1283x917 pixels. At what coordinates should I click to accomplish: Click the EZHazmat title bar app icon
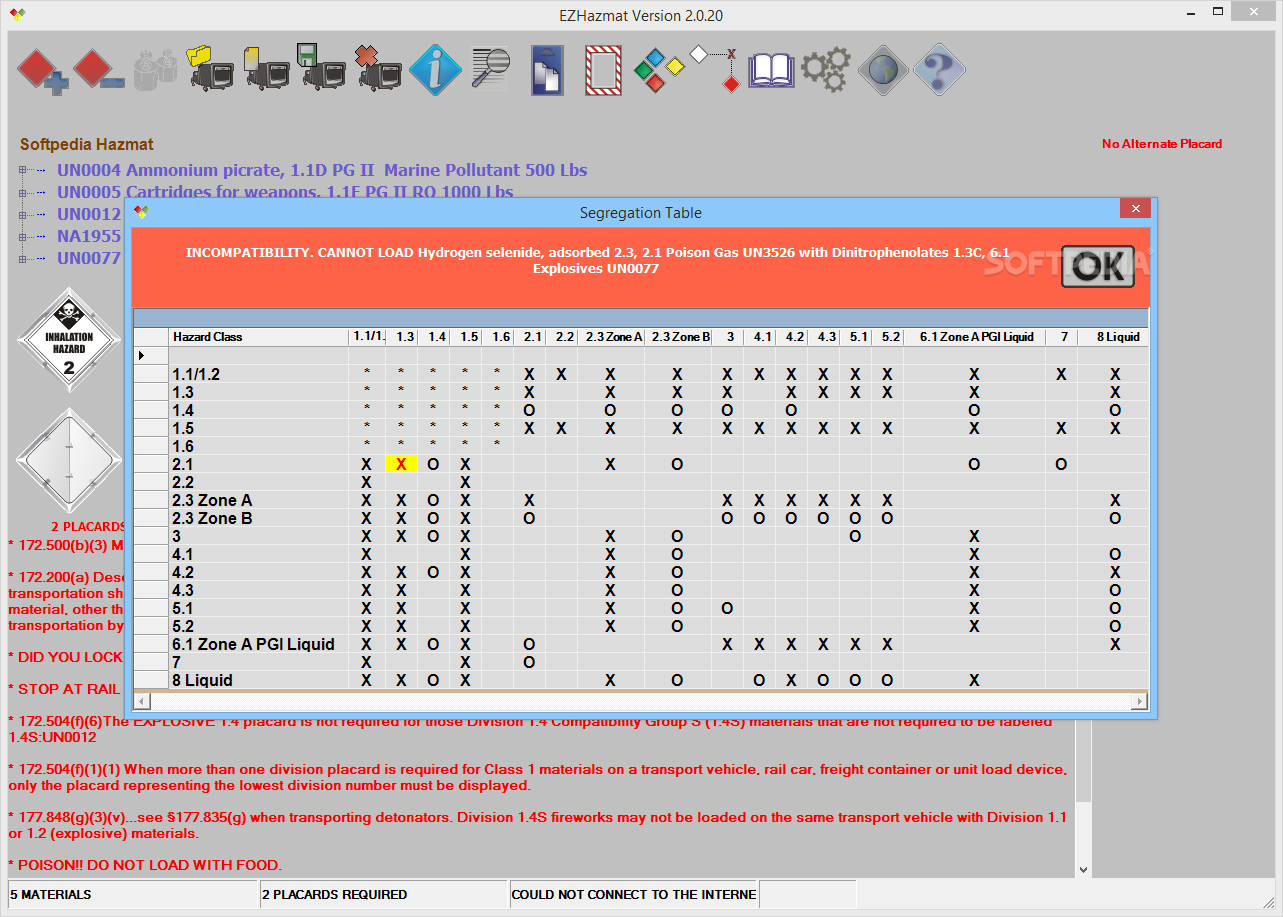click(x=17, y=15)
